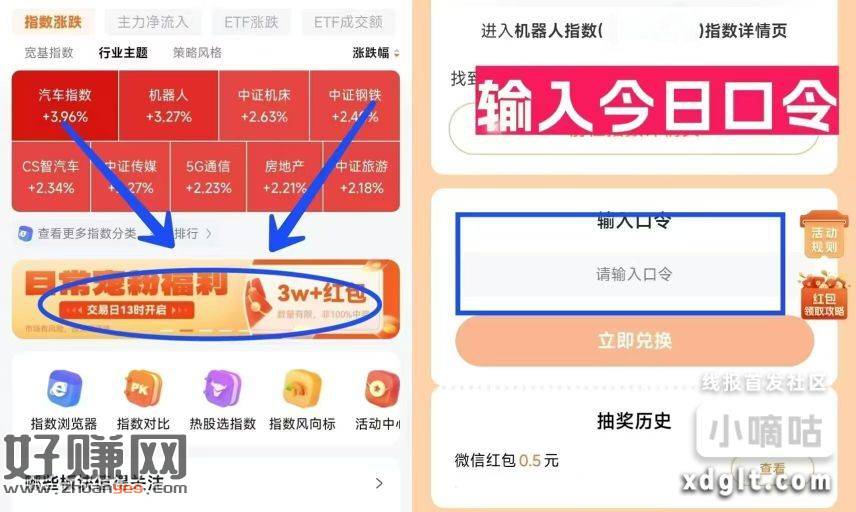The height and width of the screenshot is (512, 856).
Task: Expand 查看更多指数分类 排行 chevron
Action: pyautogui.click(x=209, y=234)
